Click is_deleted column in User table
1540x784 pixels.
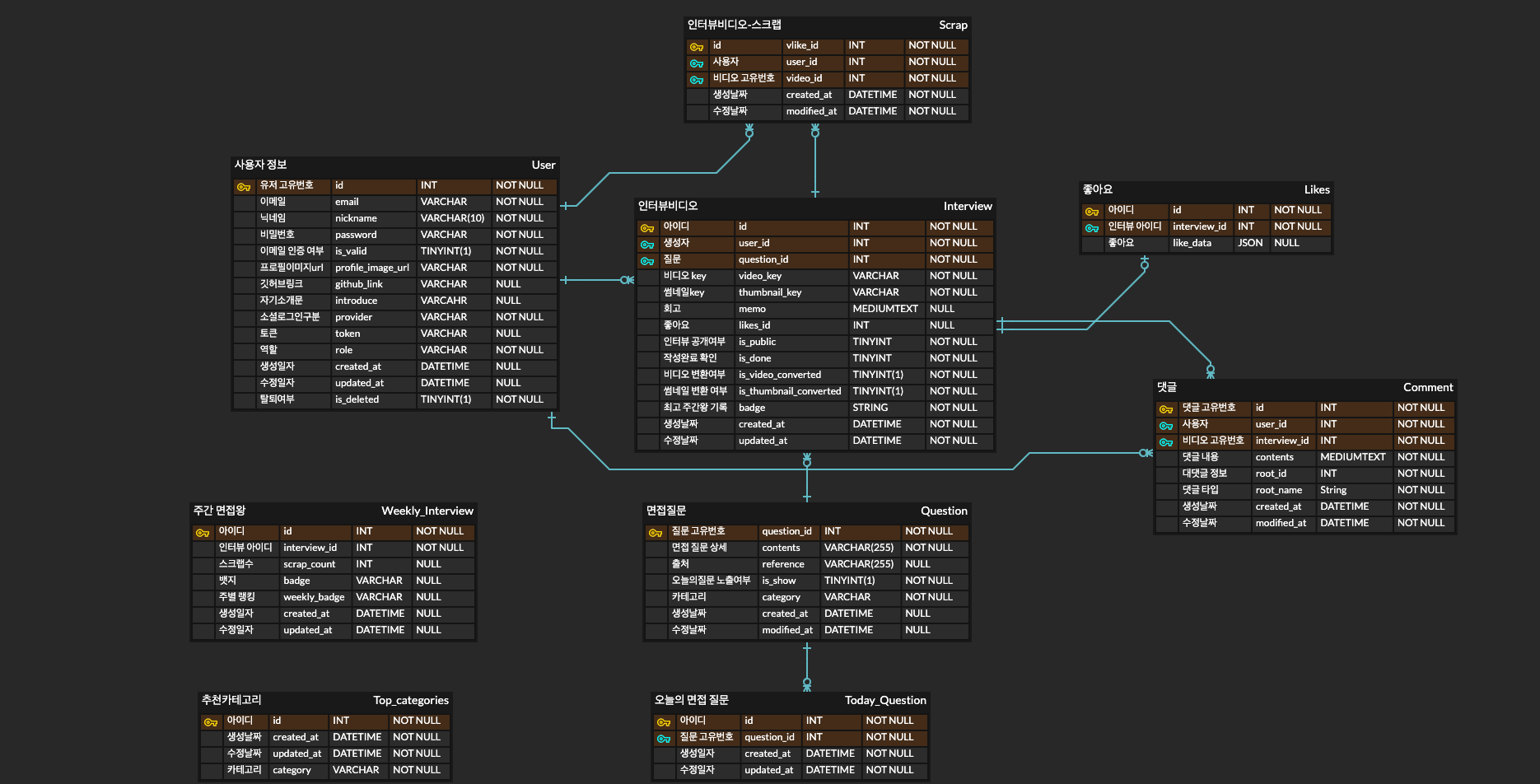point(357,399)
